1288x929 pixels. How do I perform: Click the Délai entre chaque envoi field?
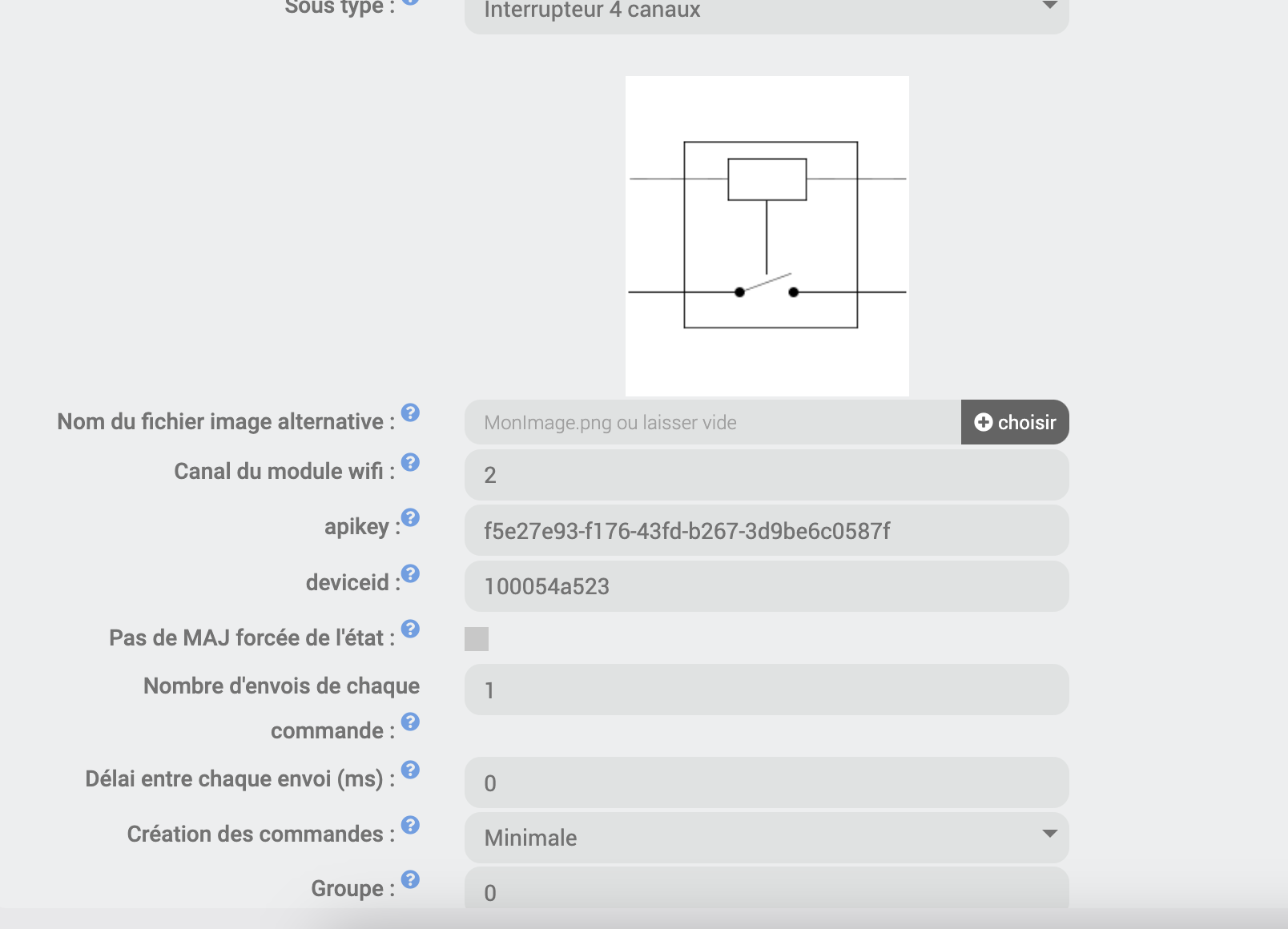tap(766, 783)
